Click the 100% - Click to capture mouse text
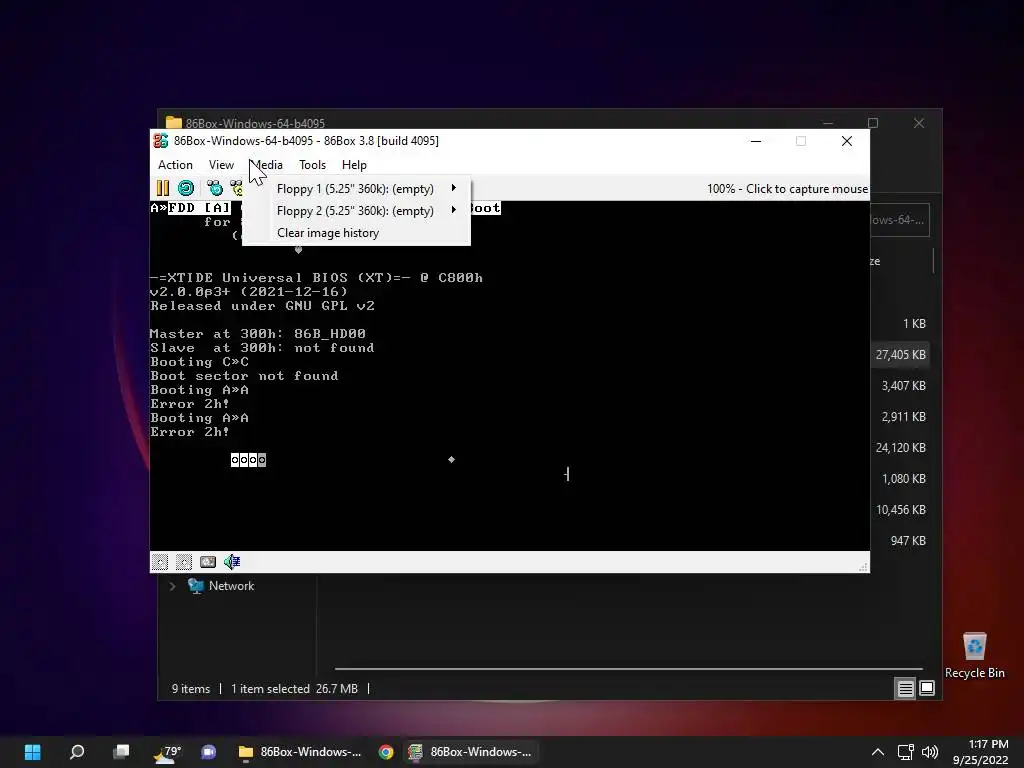Screen dimensions: 1024x768 click(787, 189)
